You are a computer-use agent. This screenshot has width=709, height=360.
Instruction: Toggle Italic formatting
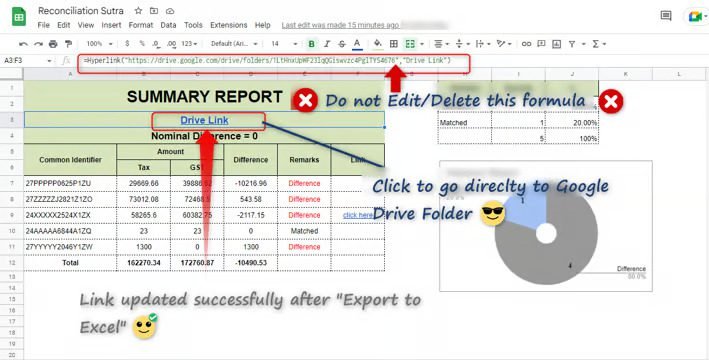[x=326, y=44]
